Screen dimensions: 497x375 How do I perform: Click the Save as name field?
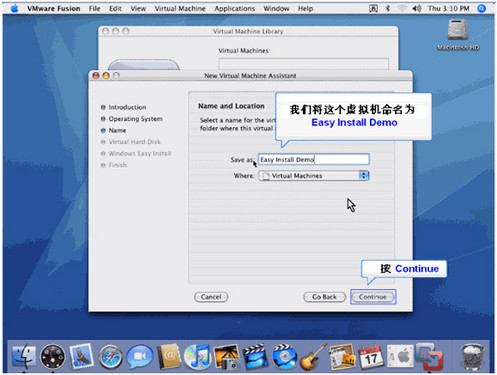click(x=314, y=159)
